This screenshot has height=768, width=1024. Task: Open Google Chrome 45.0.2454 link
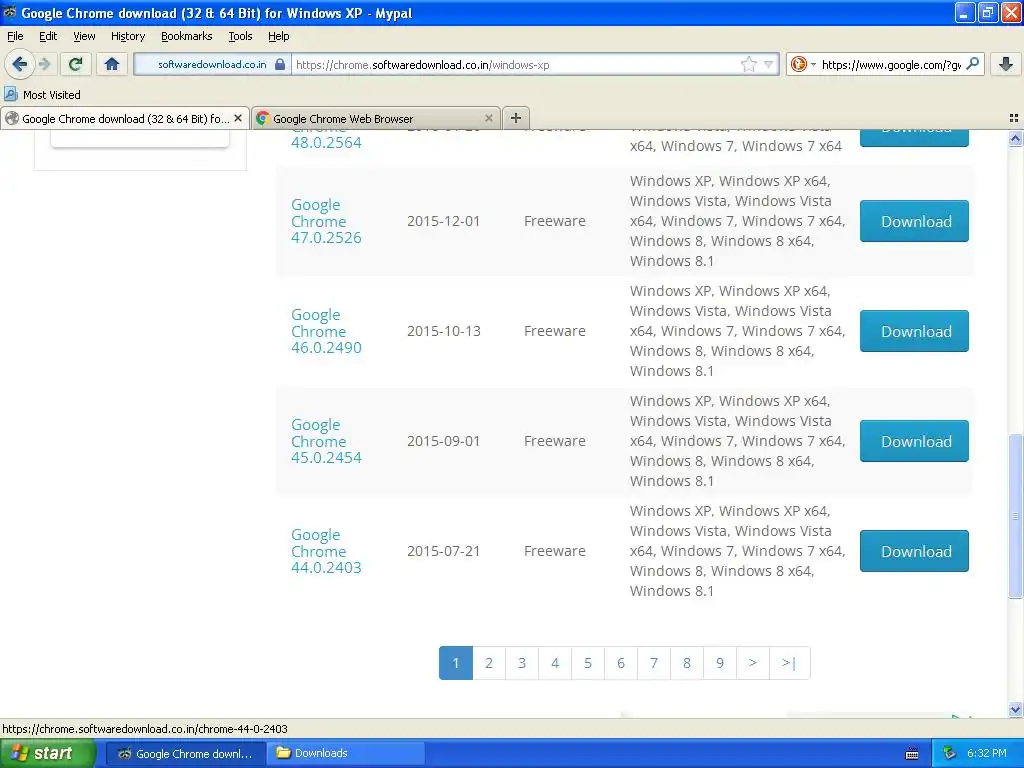[x=326, y=441]
